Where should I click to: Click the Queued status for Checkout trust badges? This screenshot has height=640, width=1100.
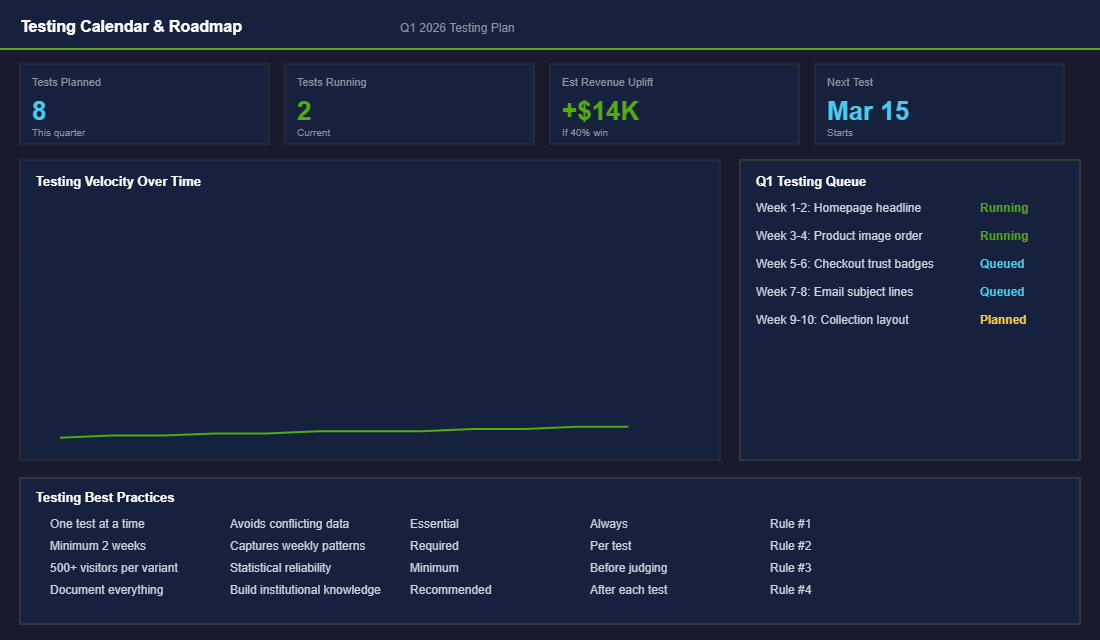[x=1002, y=263]
